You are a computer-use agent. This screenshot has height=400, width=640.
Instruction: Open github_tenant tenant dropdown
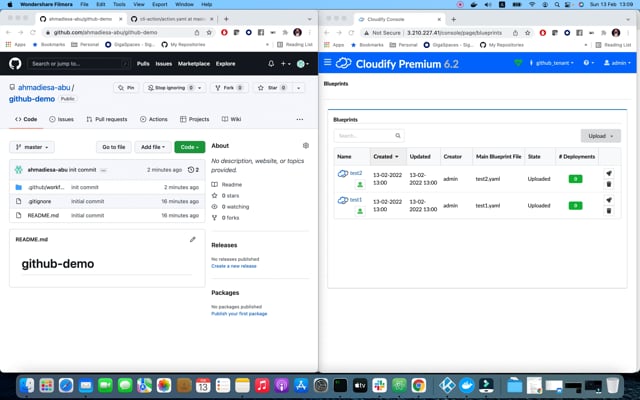[552, 63]
